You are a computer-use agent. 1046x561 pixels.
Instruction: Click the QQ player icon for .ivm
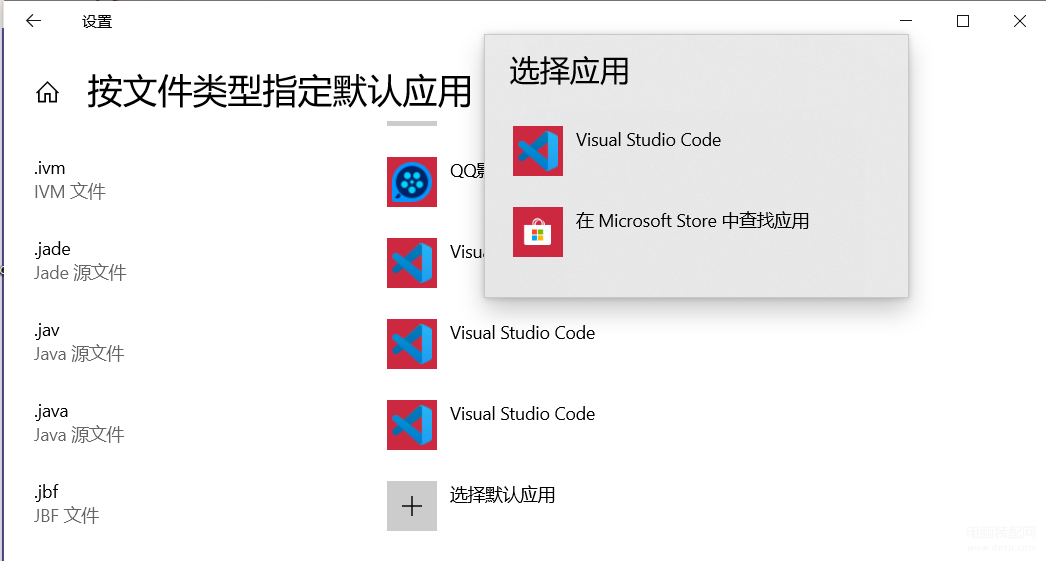412,182
